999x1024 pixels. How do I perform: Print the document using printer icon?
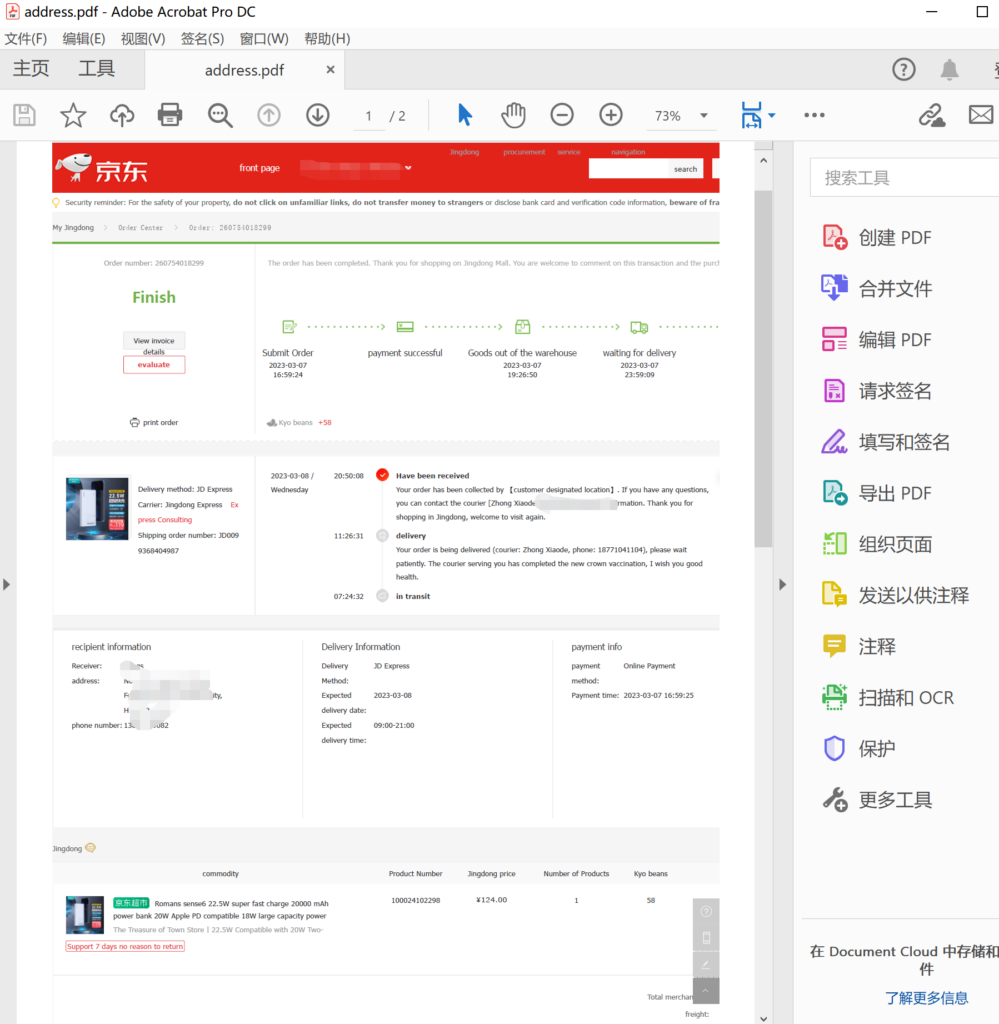coord(170,116)
